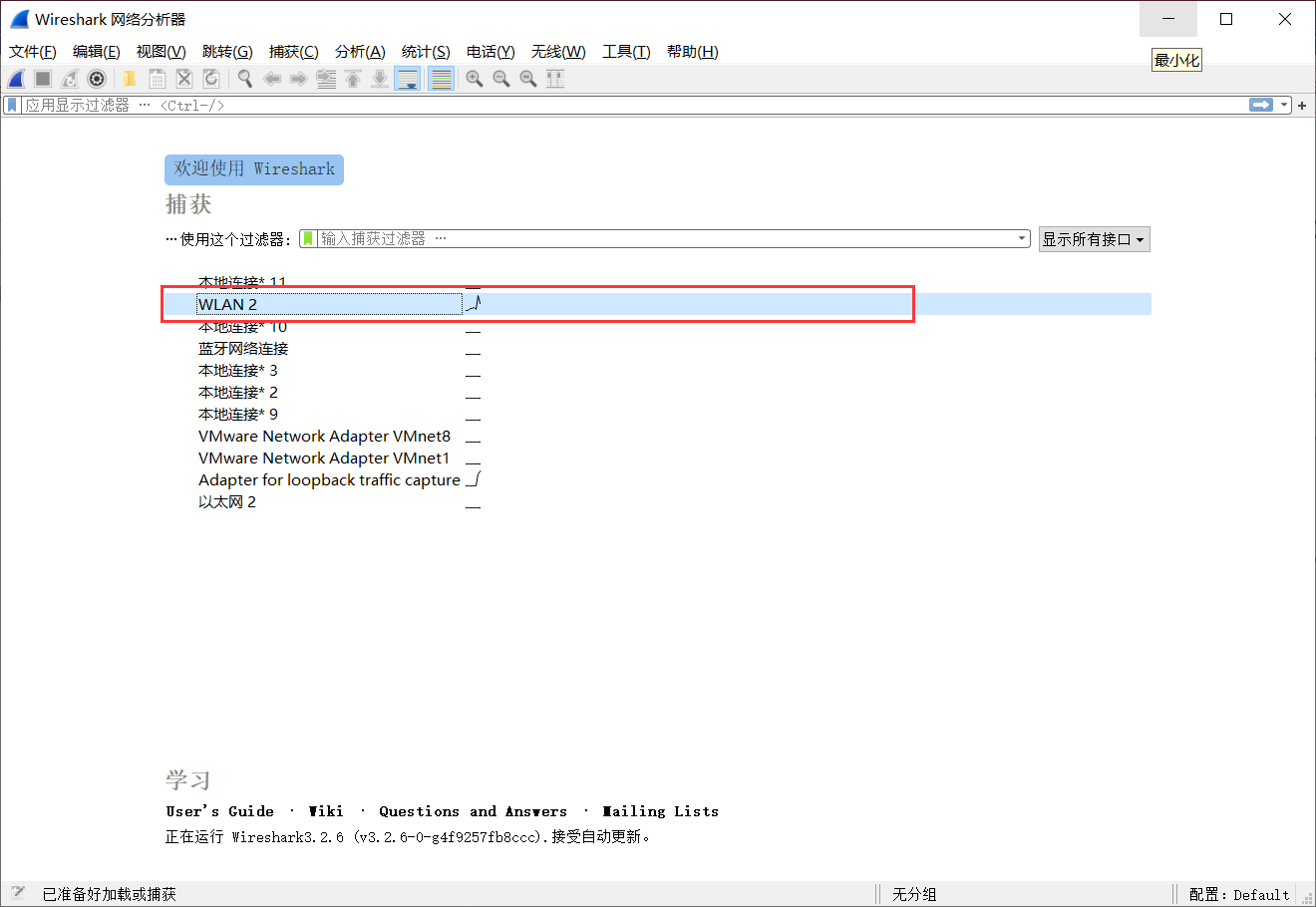
Task: Open the Wiki link
Action: coord(326,811)
